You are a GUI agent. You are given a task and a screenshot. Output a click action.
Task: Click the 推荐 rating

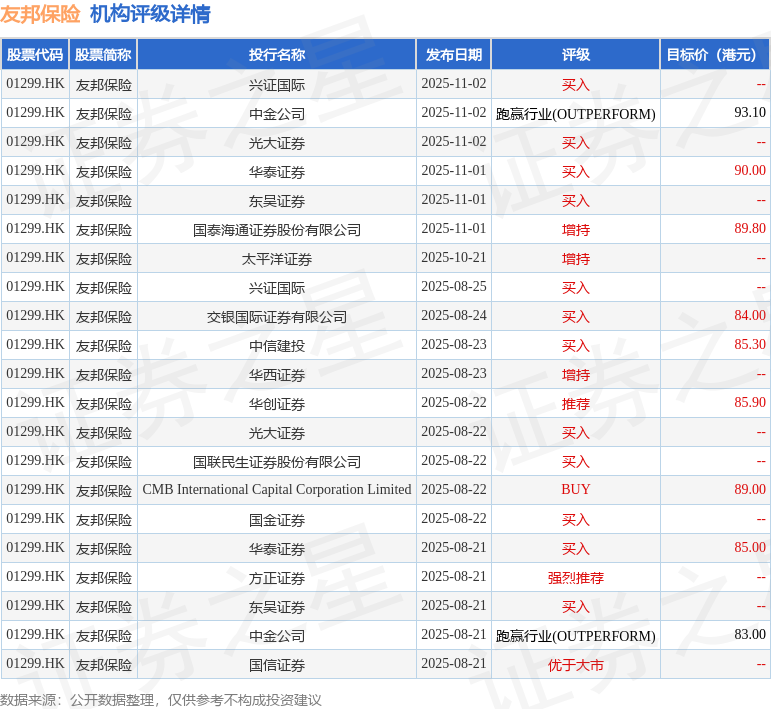(575, 404)
